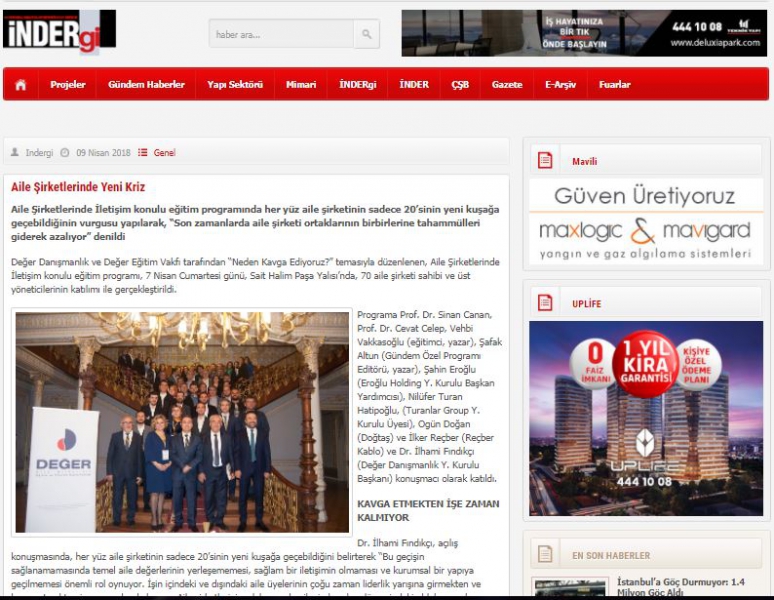Open the news thumbnail beside İstanbul'a Göç Durmuyor
Screen dimensions: 774x600
click(570, 588)
